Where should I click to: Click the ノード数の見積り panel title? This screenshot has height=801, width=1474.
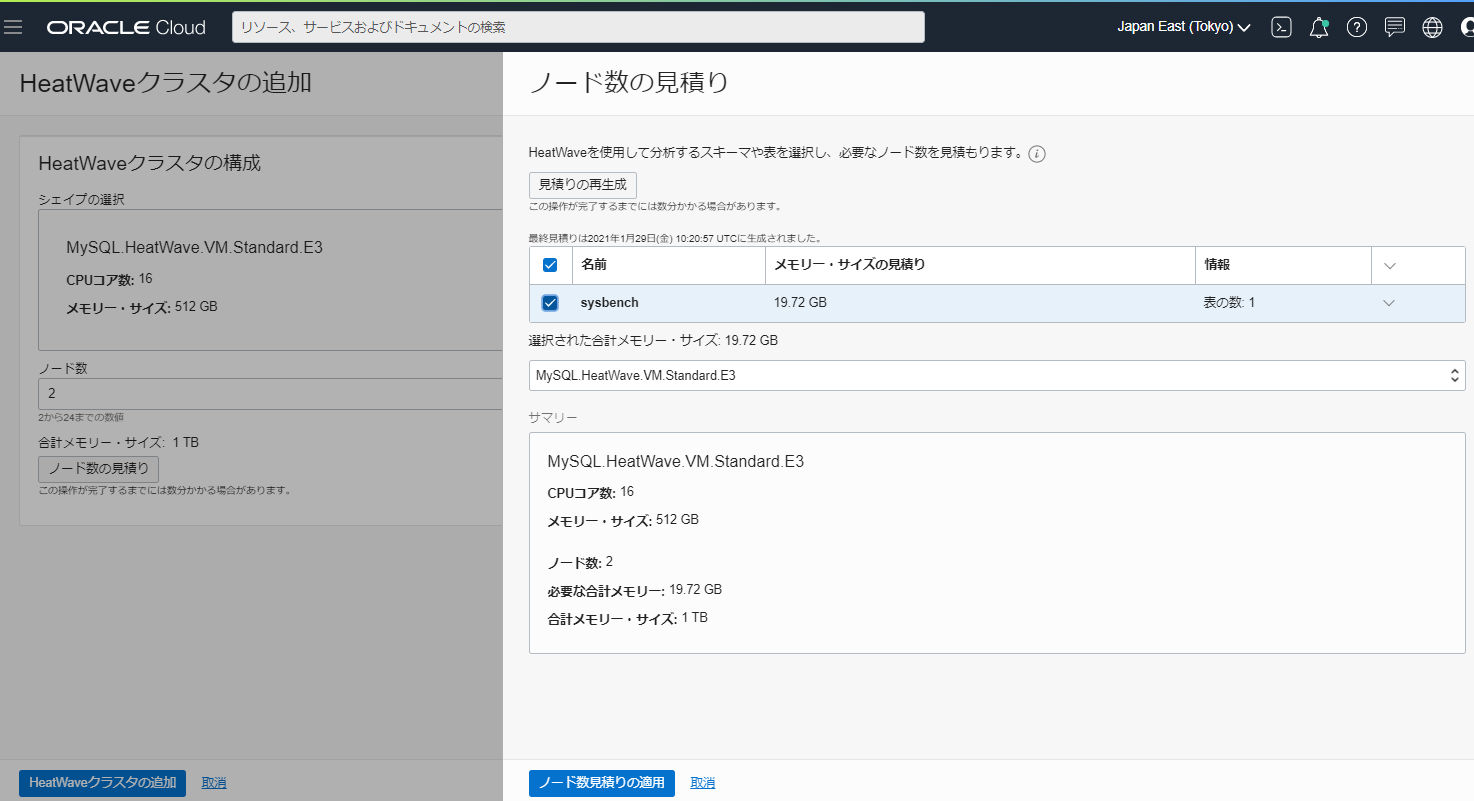(629, 82)
